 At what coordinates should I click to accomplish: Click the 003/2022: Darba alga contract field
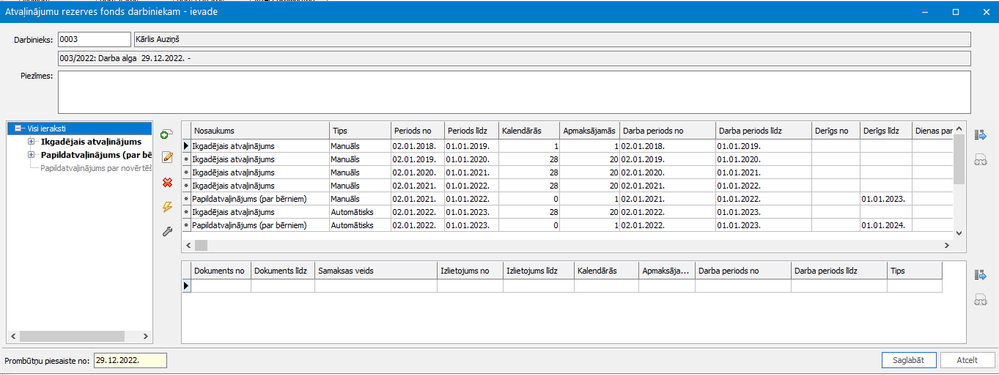tap(514, 59)
